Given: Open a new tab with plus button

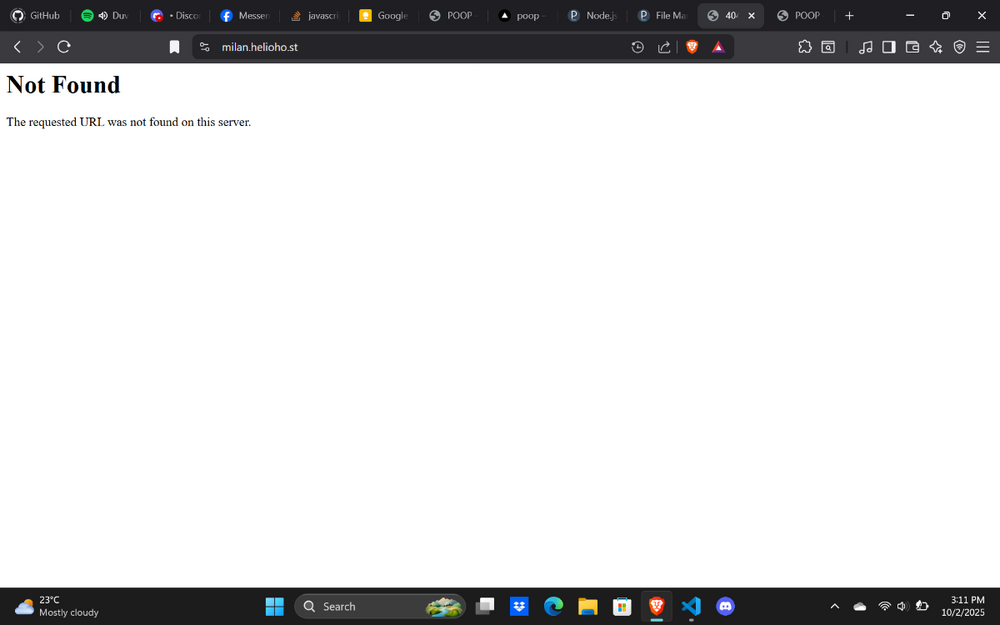Looking at the screenshot, I should click(x=849, y=16).
